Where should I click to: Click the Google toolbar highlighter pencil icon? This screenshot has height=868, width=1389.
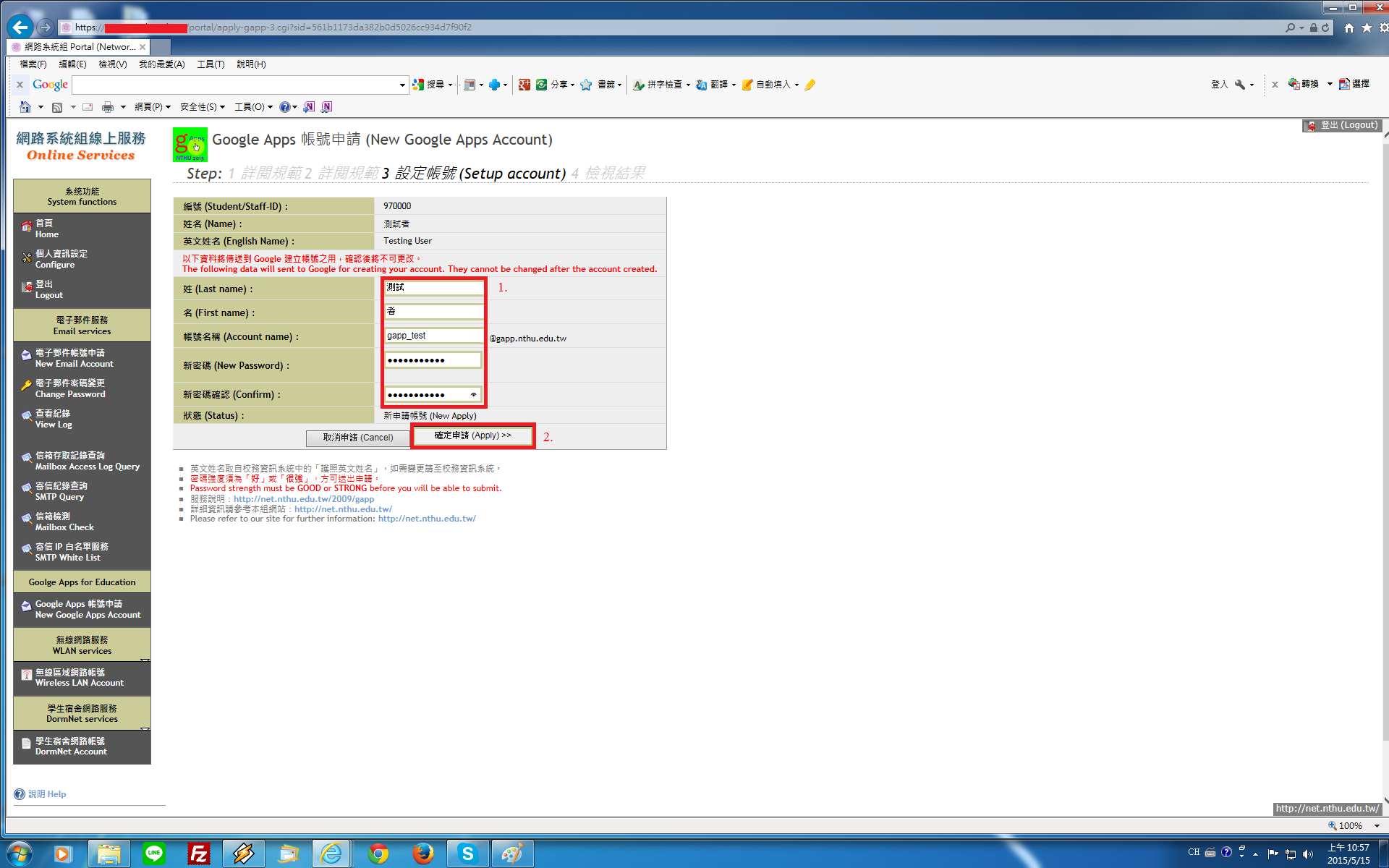810,85
